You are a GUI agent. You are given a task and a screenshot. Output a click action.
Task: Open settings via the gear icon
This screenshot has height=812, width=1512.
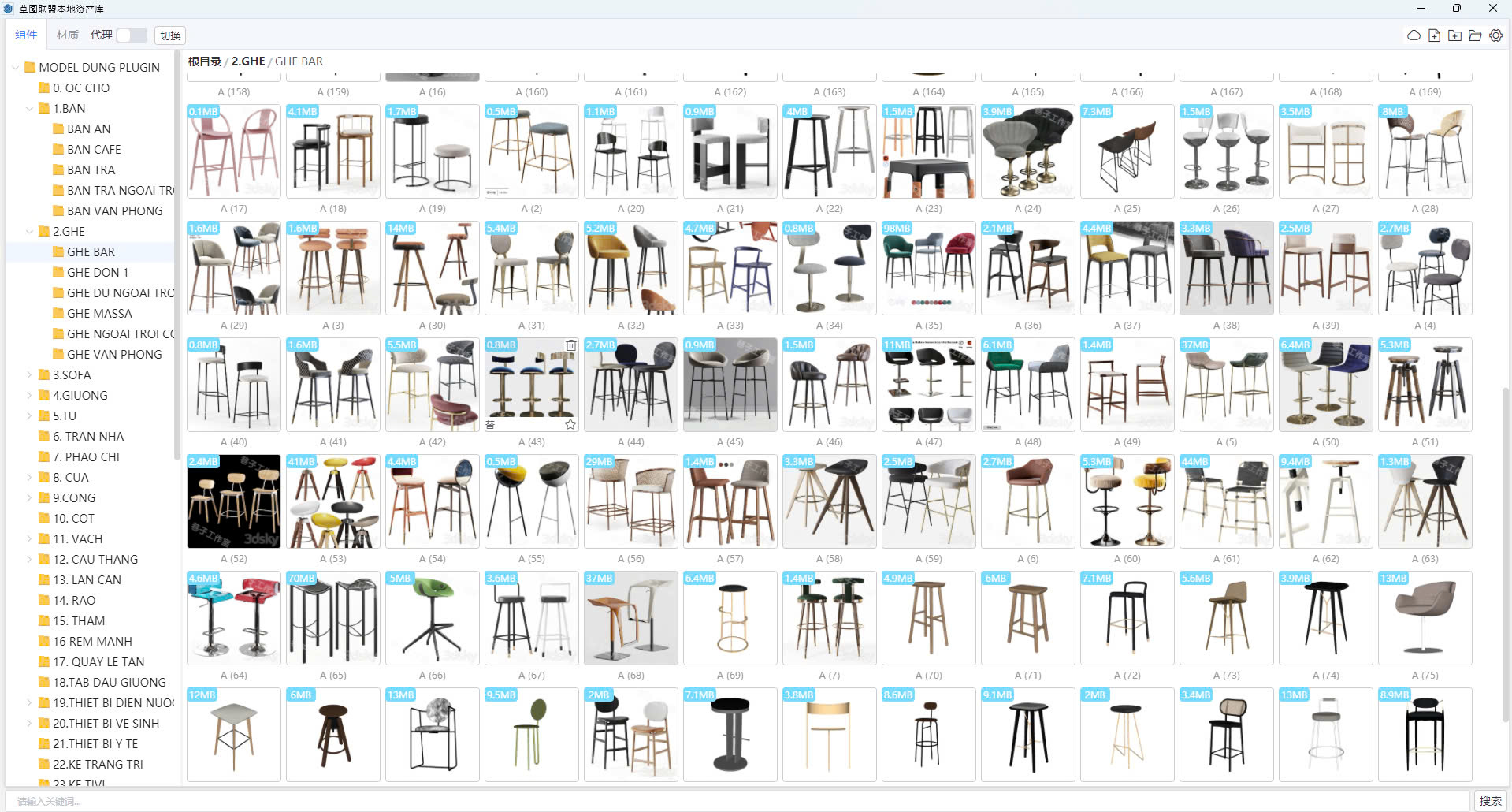1495,35
